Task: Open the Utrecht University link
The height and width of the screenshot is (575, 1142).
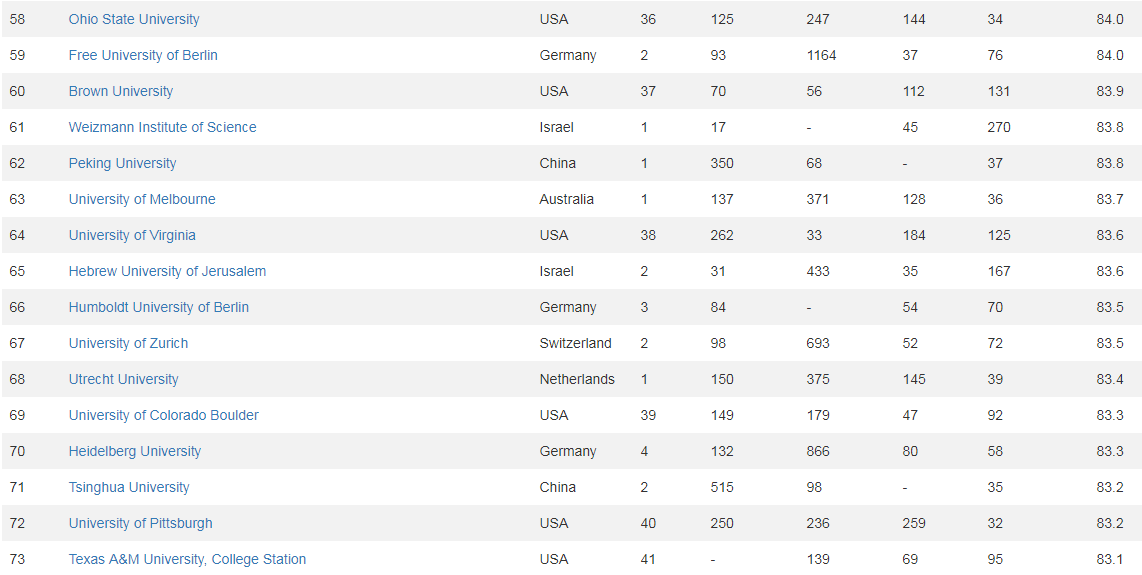Action: click(123, 379)
